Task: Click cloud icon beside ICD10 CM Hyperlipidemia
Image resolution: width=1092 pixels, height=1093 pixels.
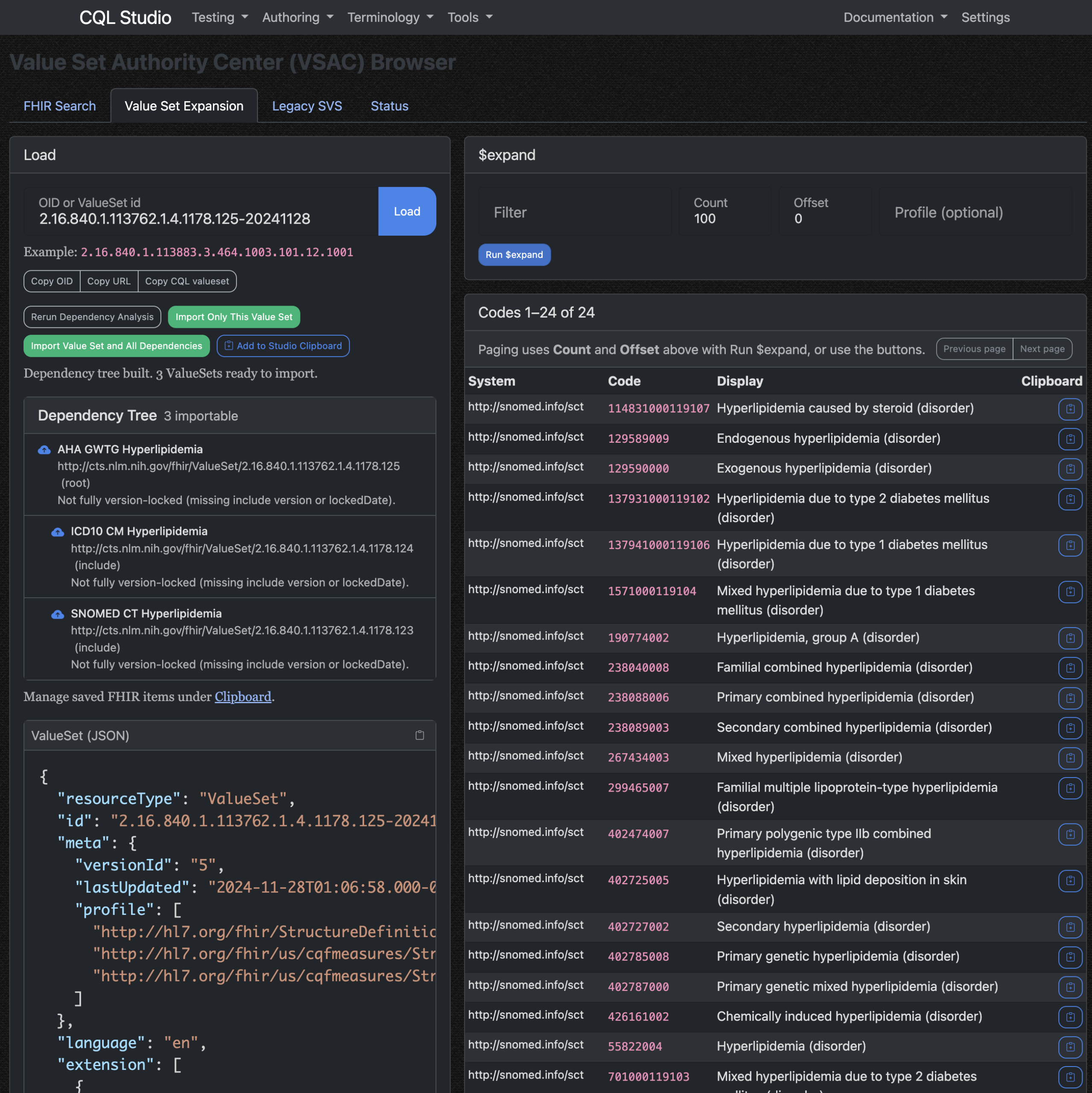Action: [x=58, y=532]
